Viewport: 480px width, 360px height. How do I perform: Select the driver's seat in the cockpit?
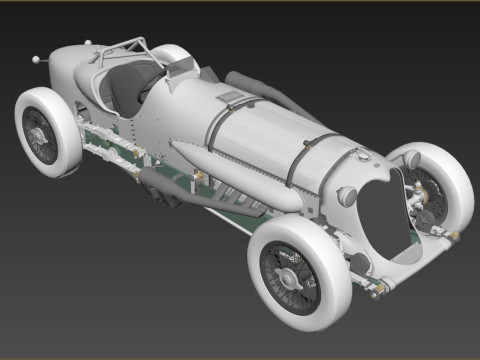[126, 91]
